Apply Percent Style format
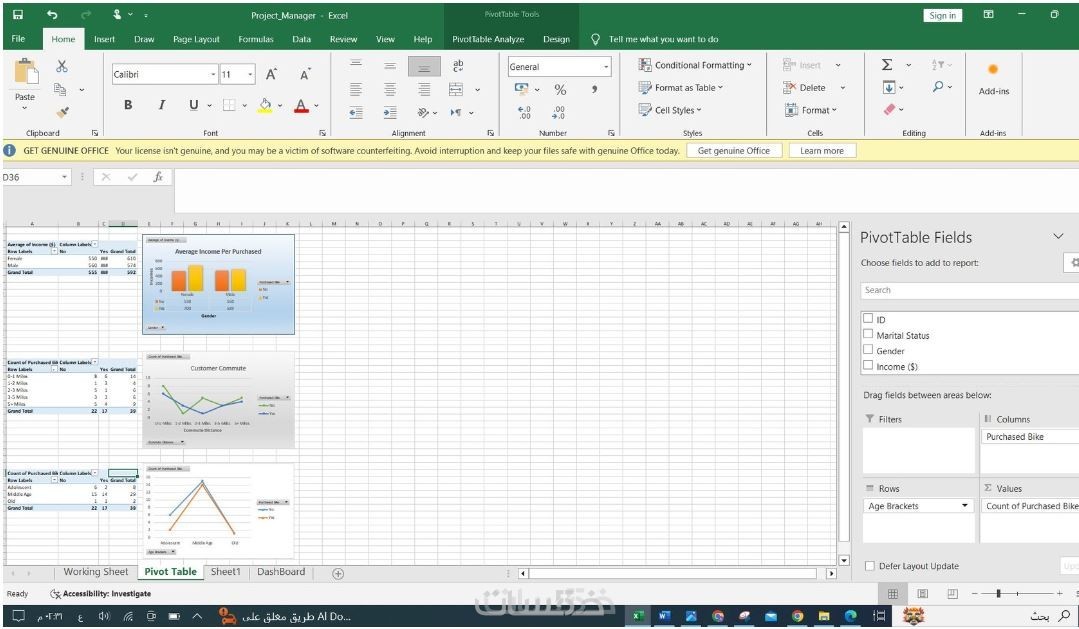Image resolution: width=1079 pixels, height=629 pixels. pos(560,89)
